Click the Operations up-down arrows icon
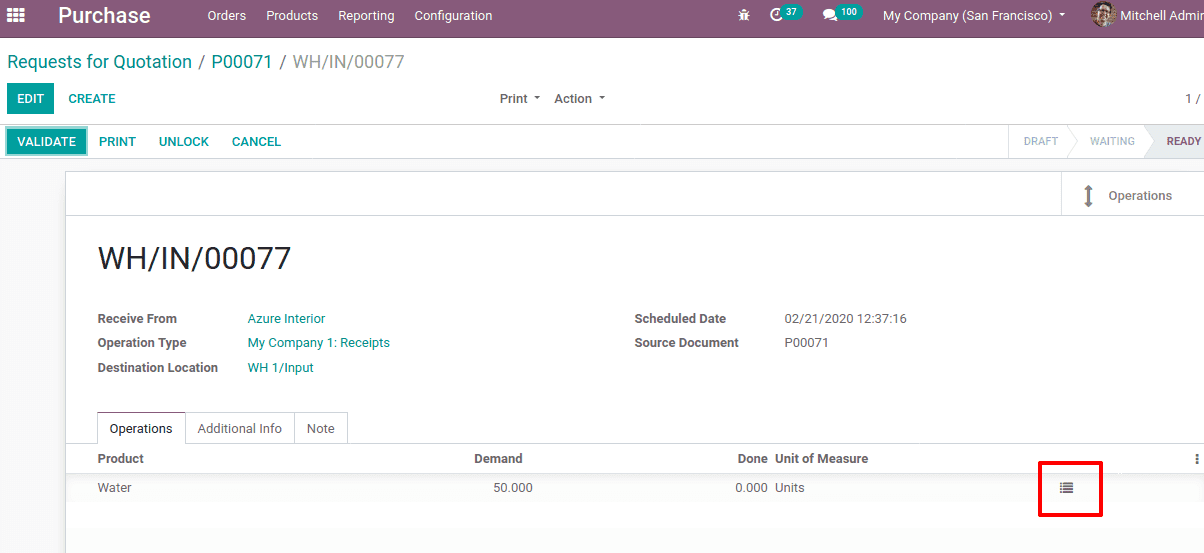 click(1088, 196)
